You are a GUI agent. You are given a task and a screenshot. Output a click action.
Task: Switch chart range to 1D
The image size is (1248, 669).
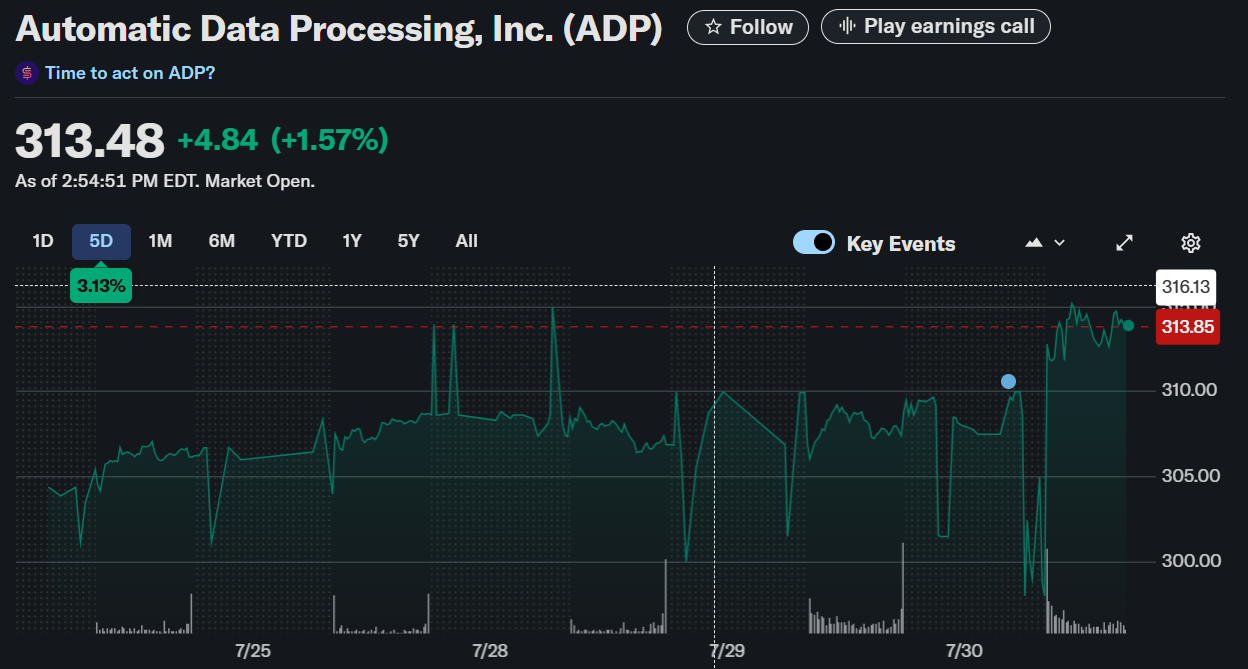point(43,241)
